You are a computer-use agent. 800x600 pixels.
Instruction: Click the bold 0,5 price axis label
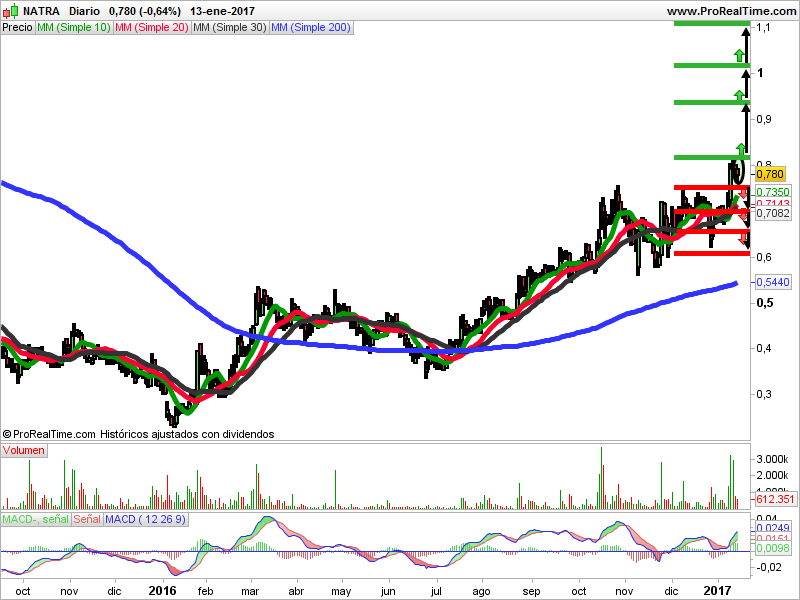(764, 303)
